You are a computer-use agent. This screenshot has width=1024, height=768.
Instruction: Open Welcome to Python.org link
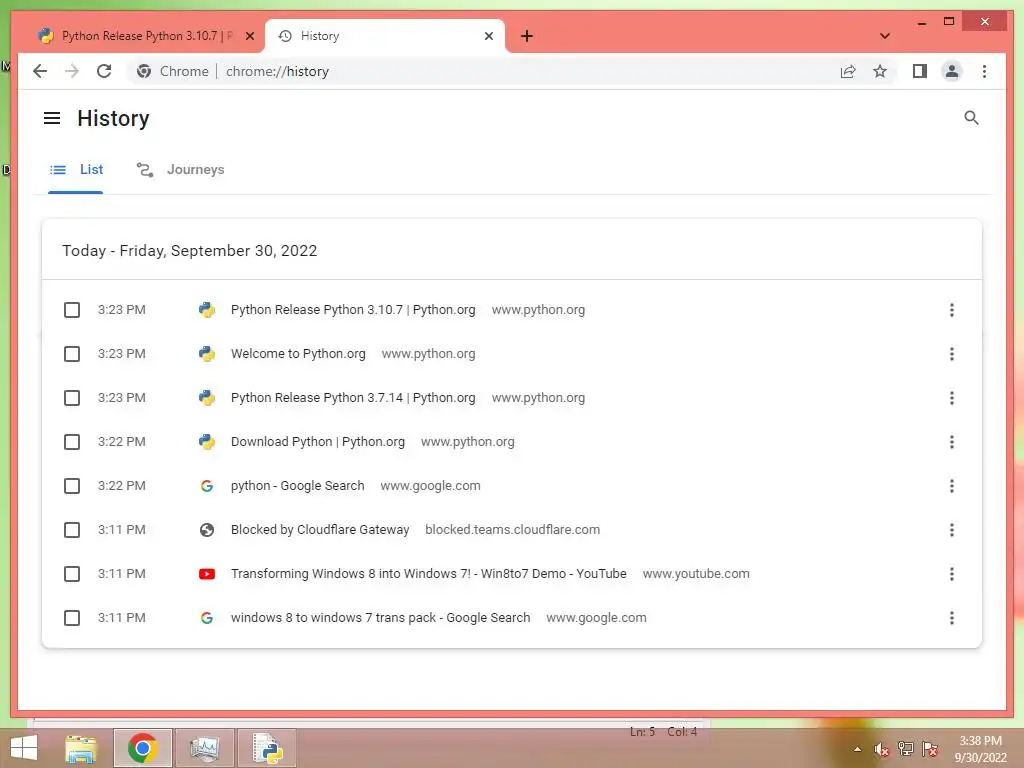coord(298,354)
